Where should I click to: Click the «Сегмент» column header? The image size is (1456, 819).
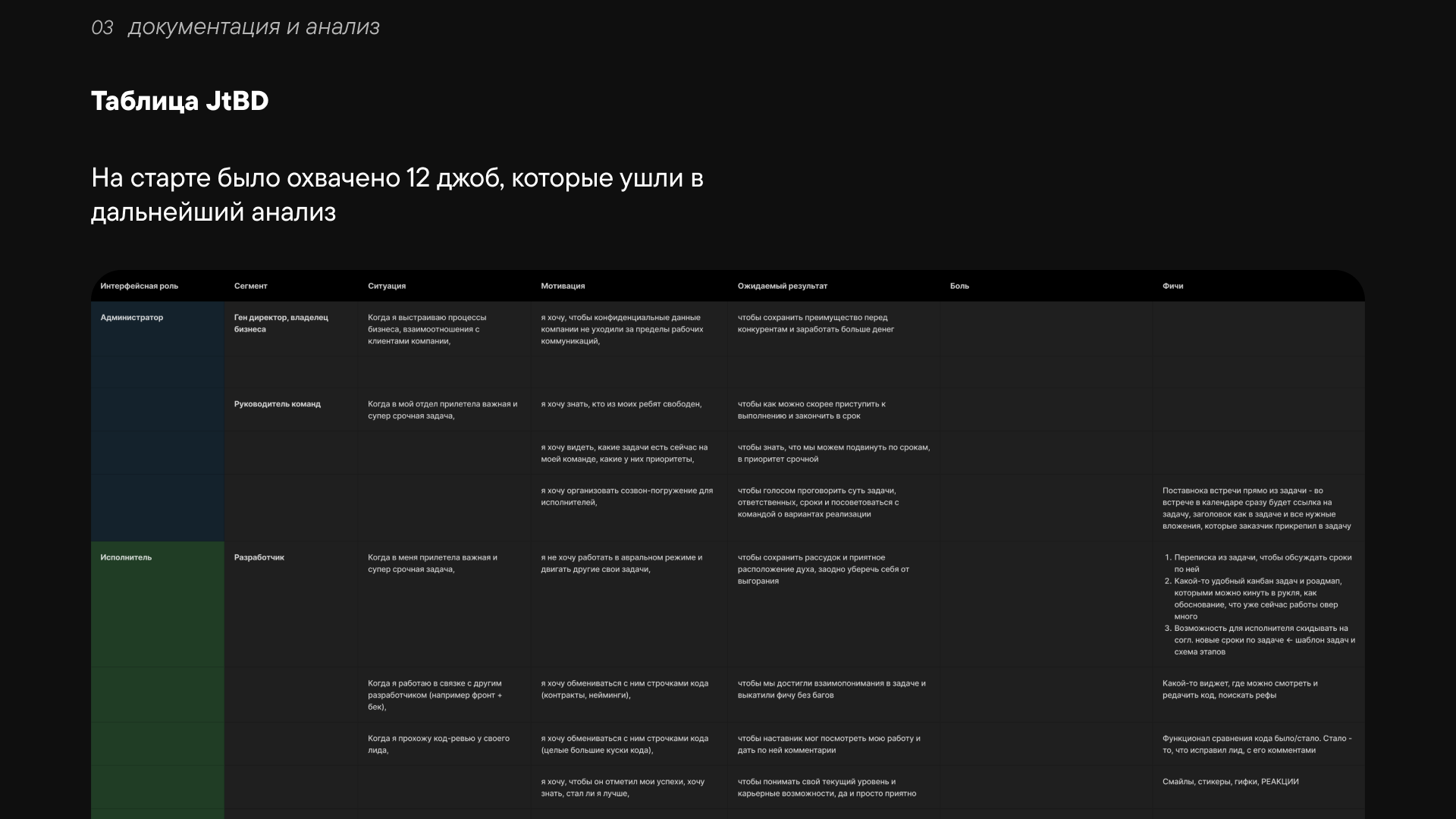tap(250, 286)
